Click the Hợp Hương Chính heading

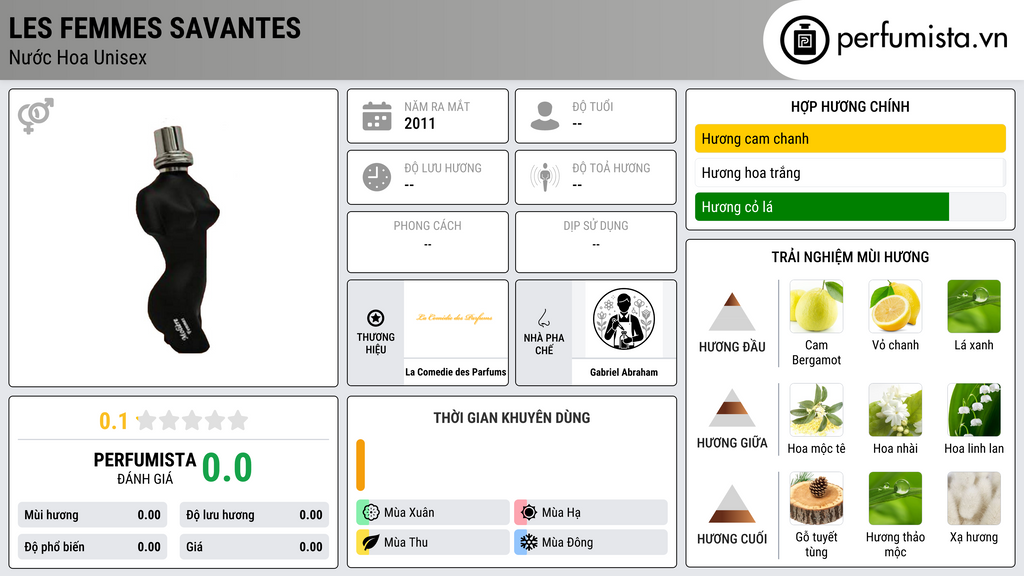pyautogui.click(x=850, y=106)
